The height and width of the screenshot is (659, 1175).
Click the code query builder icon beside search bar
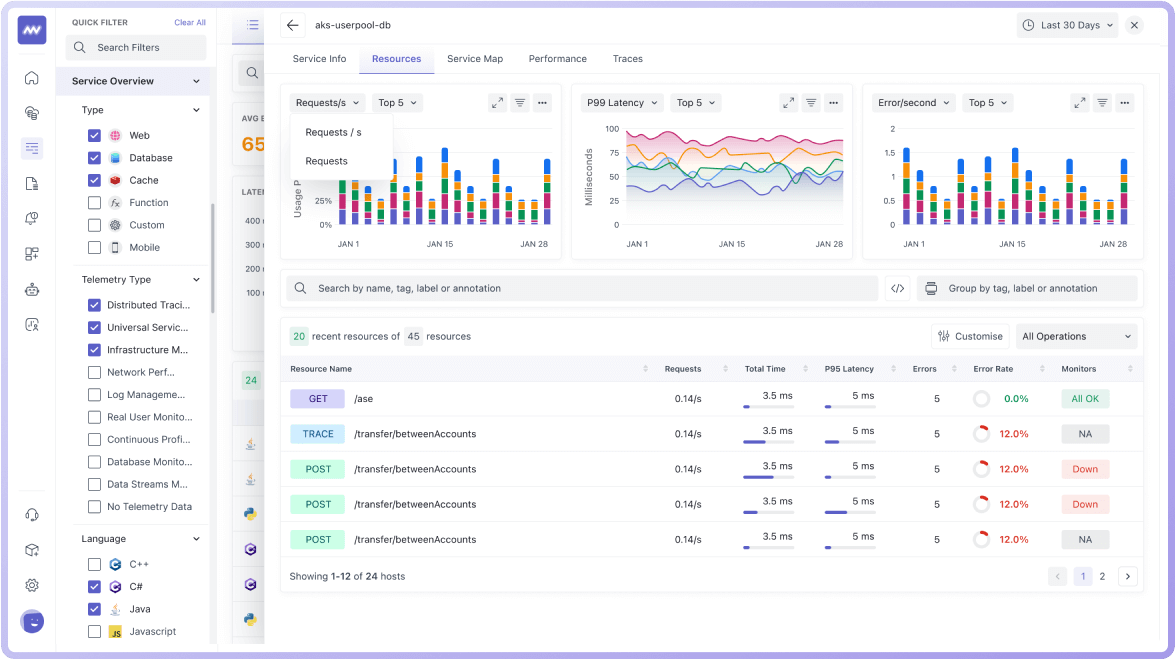tap(897, 287)
